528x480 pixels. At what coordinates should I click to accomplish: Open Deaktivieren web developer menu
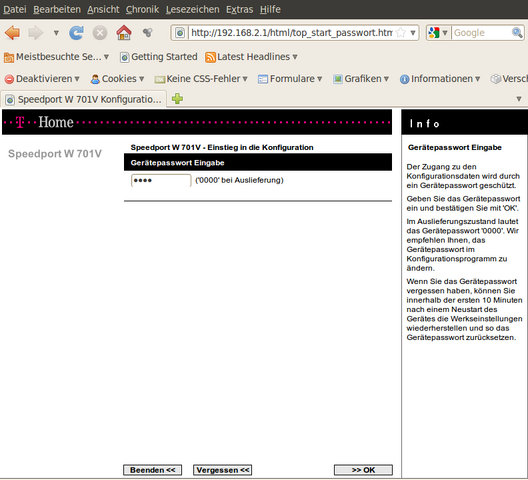[x=42, y=79]
